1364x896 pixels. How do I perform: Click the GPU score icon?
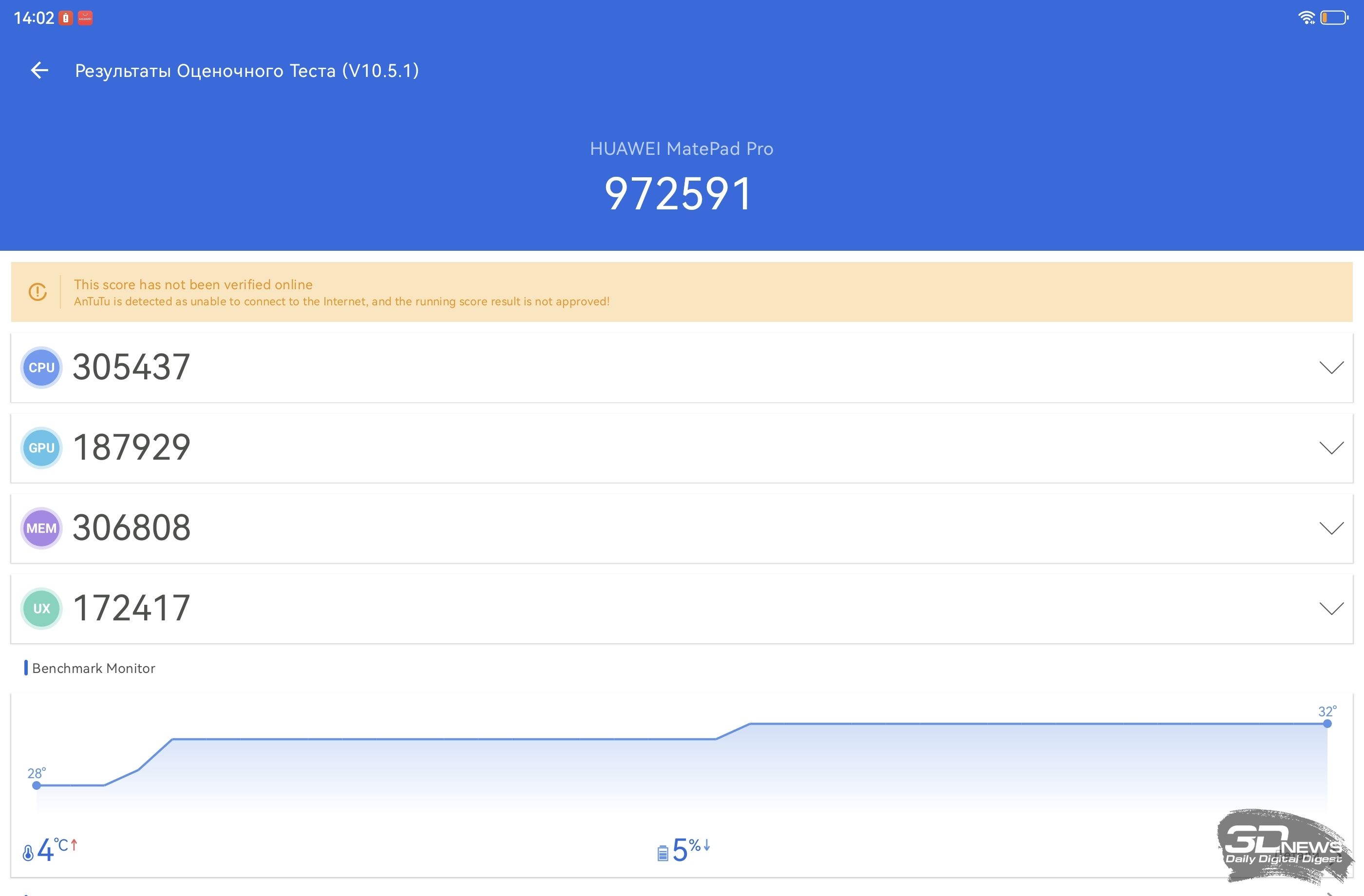tap(41, 448)
